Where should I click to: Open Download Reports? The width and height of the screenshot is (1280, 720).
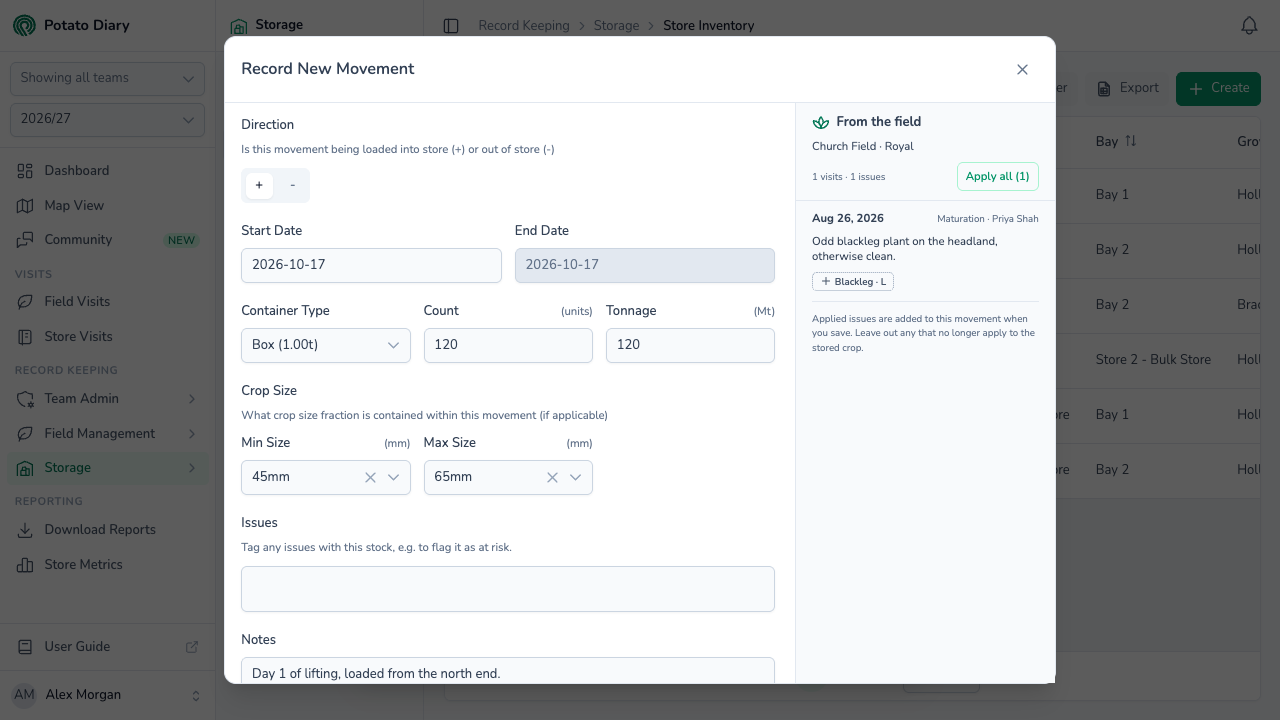[x=107, y=530]
